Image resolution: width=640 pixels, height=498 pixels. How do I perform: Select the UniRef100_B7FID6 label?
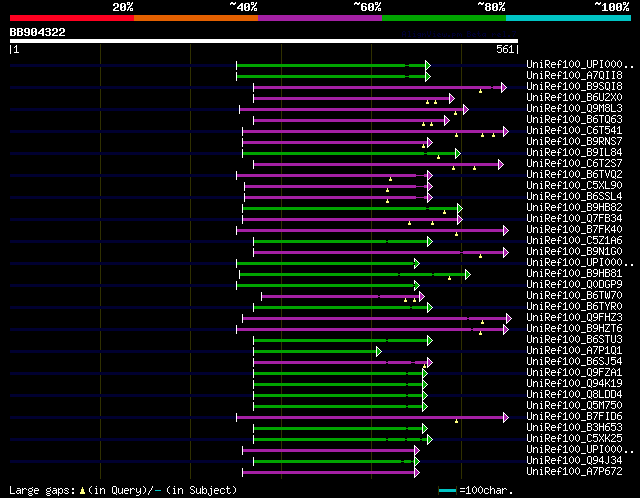point(574,417)
